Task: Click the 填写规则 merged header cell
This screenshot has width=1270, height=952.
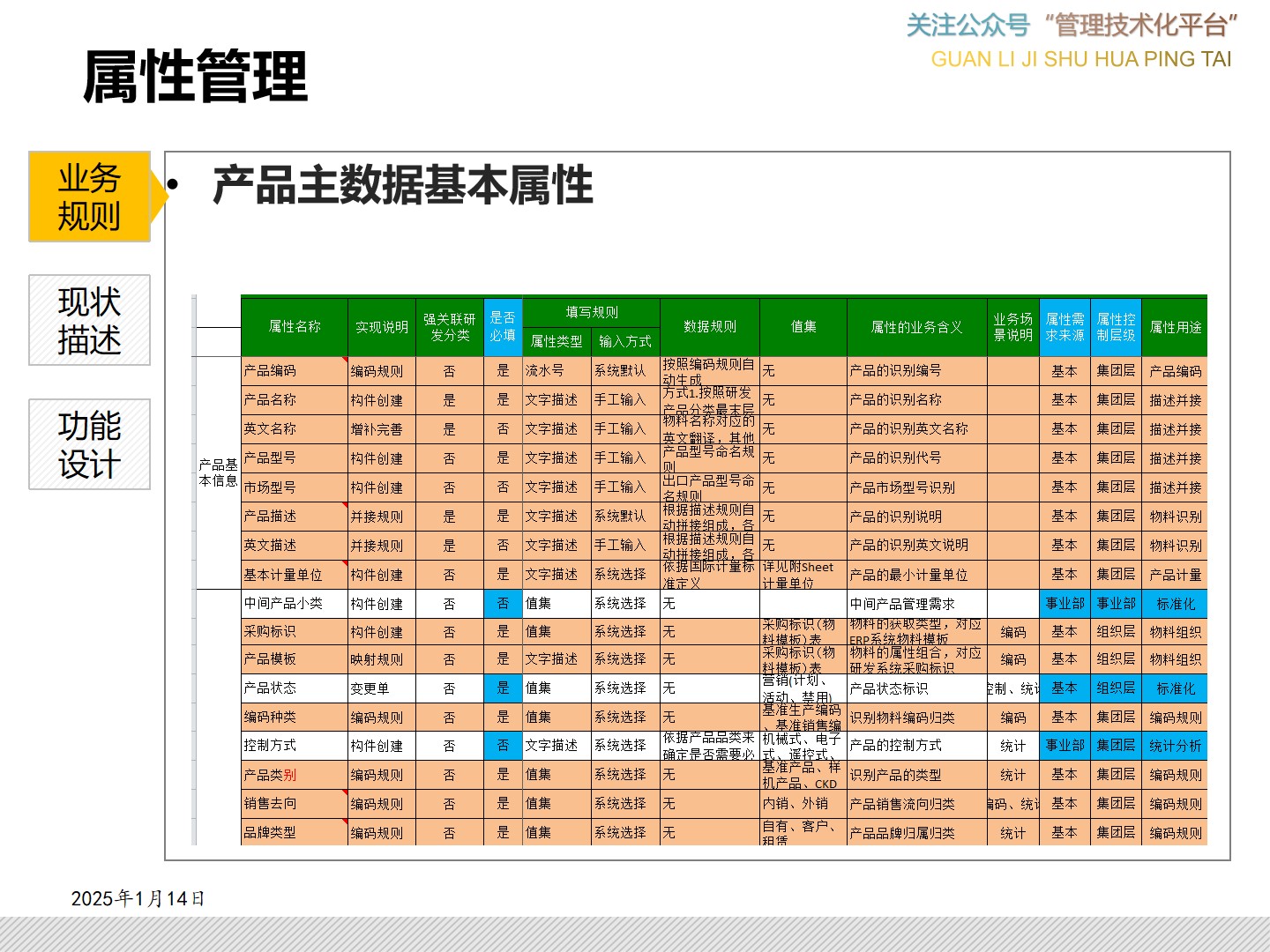Action: pyautogui.click(x=591, y=313)
